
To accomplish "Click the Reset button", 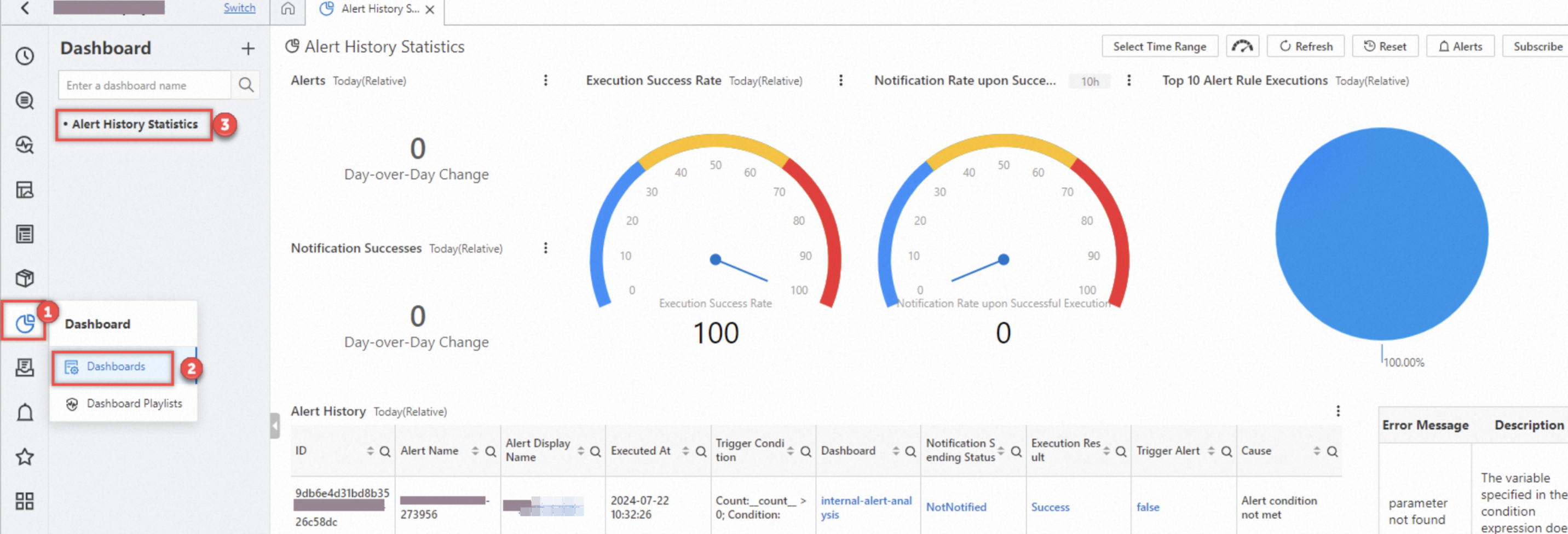I will click(x=1385, y=46).
